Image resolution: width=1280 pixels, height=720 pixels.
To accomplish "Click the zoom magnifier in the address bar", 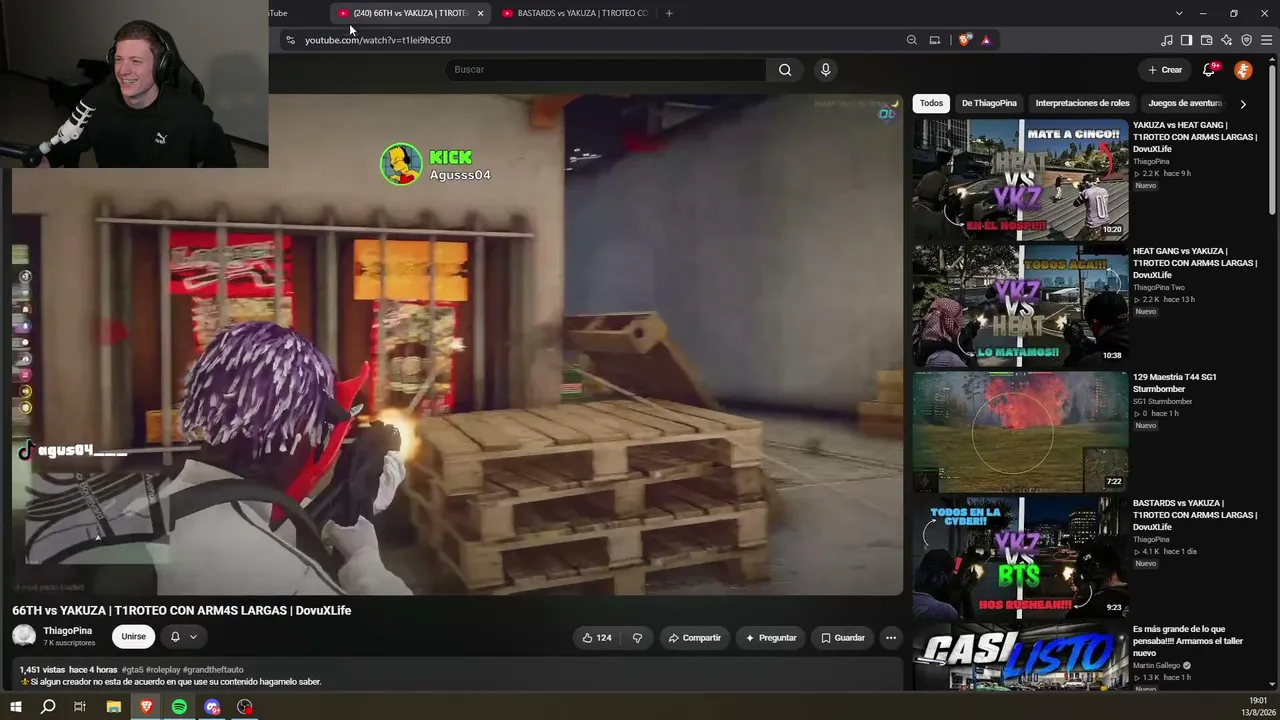I will pos(912,40).
